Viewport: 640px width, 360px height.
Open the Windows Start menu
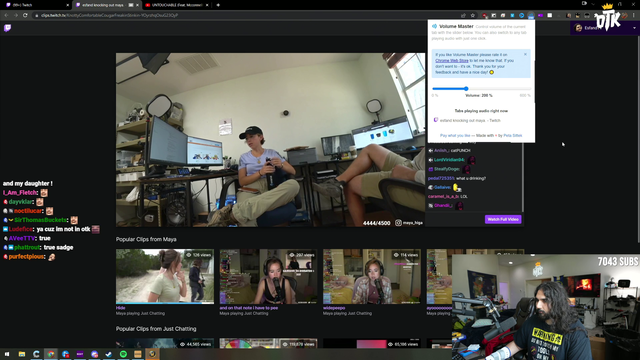coord(7,354)
